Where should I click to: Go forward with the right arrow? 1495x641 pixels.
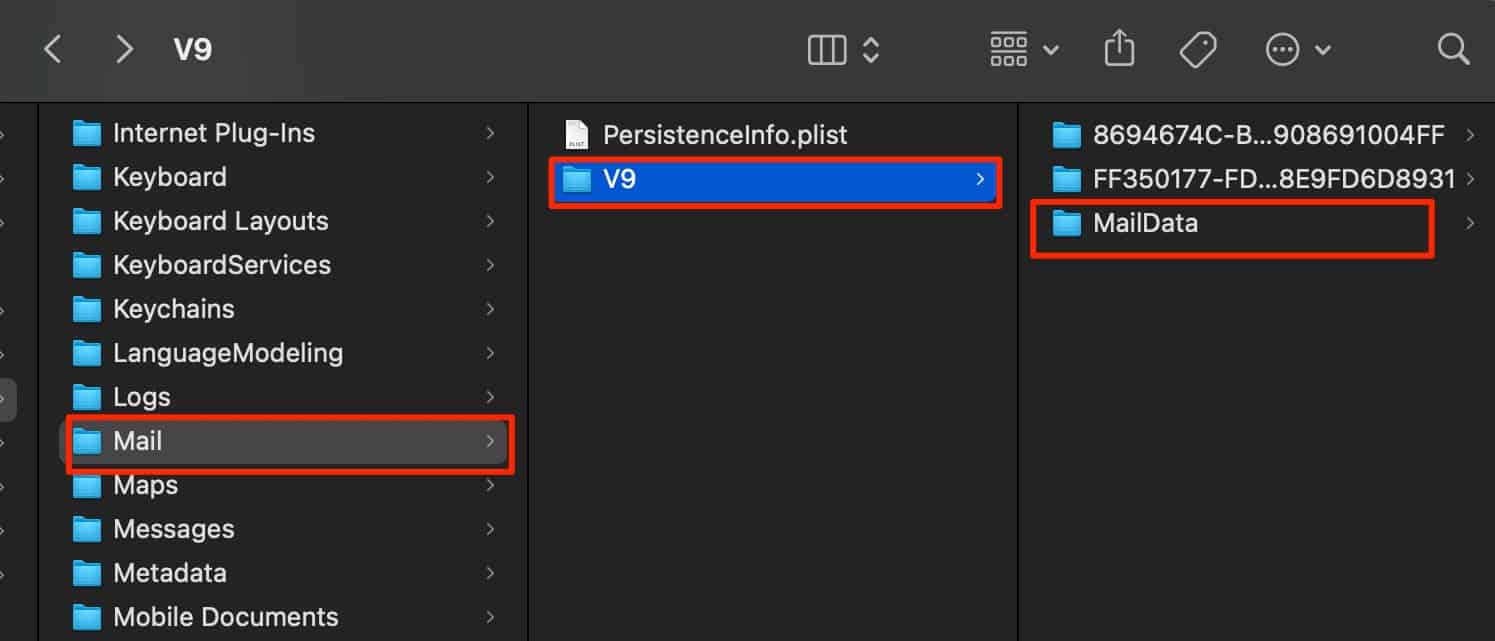point(124,49)
